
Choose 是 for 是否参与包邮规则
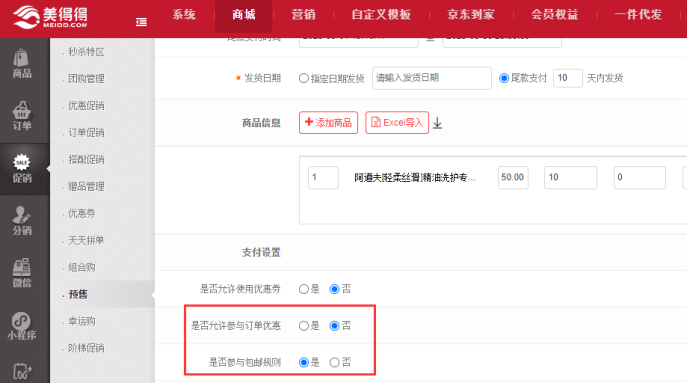[x=304, y=362]
